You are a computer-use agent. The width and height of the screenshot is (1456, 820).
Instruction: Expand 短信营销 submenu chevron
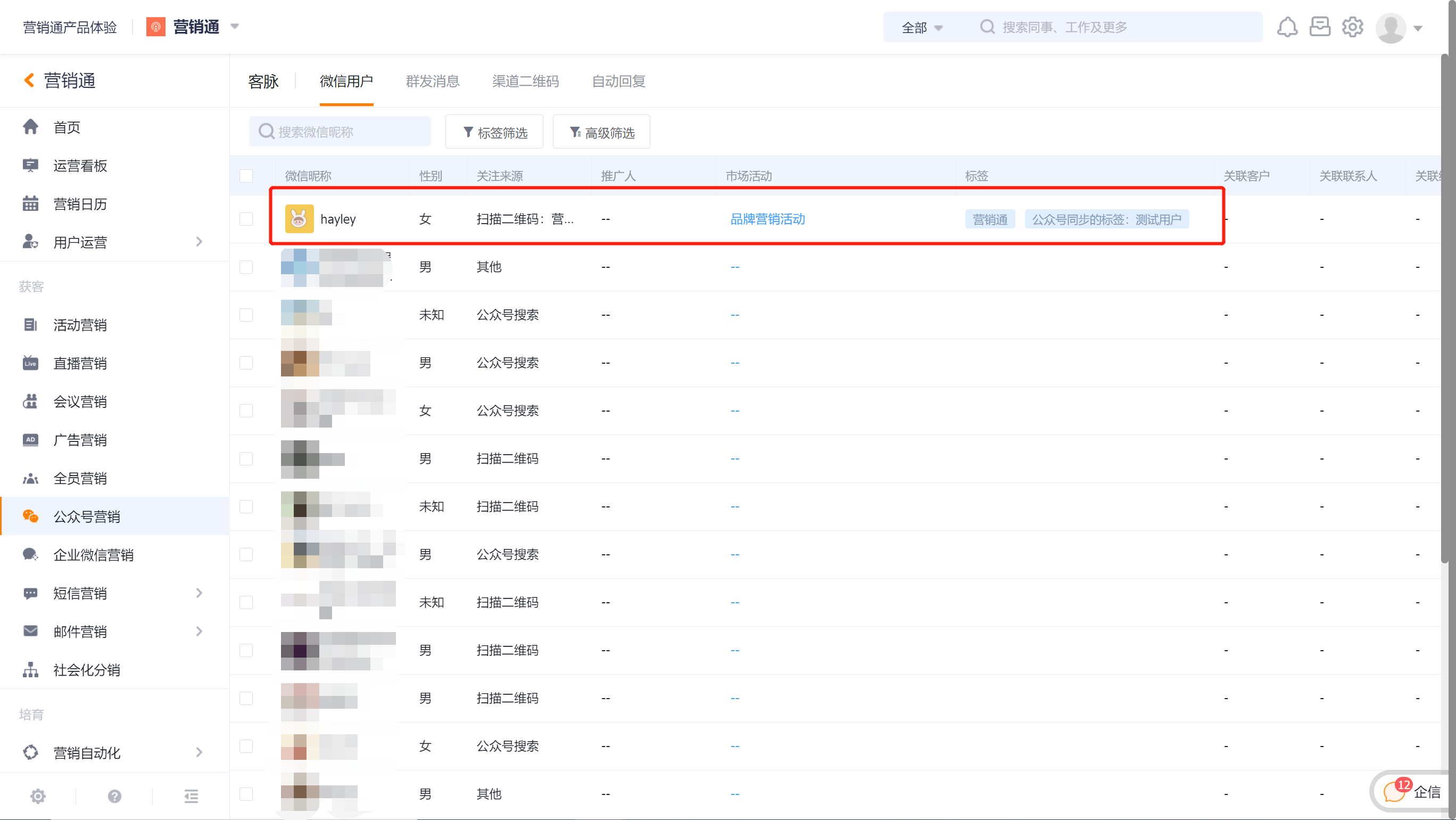(x=199, y=593)
